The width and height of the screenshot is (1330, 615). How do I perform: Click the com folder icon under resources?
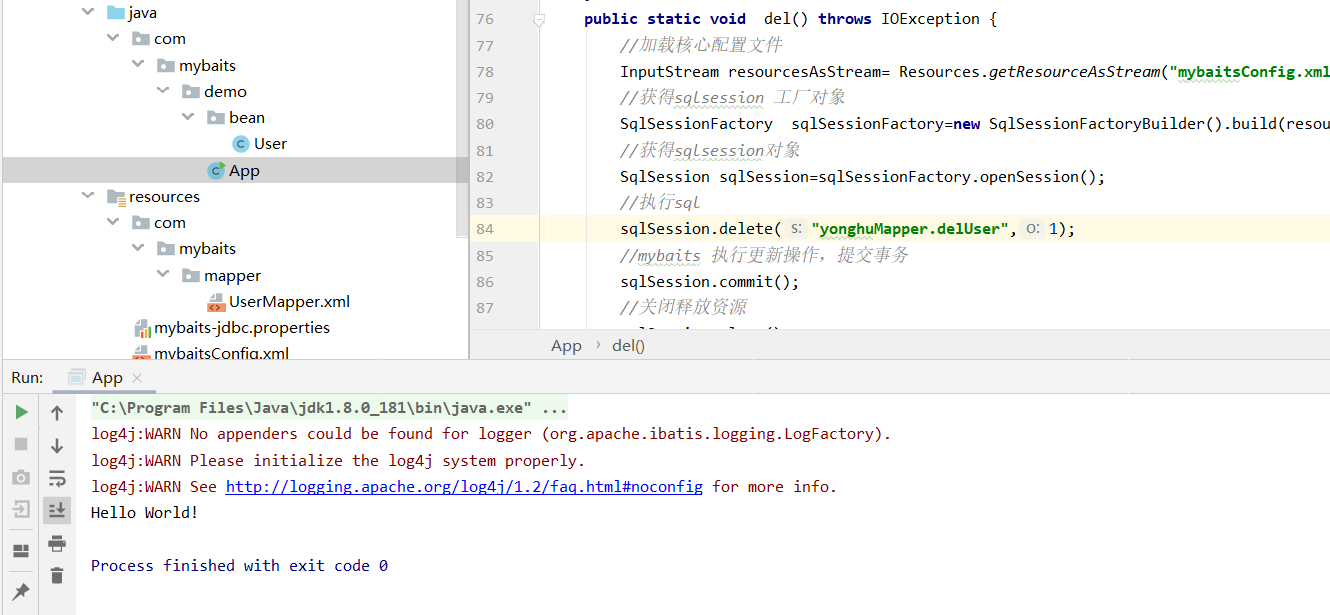coord(141,222)
